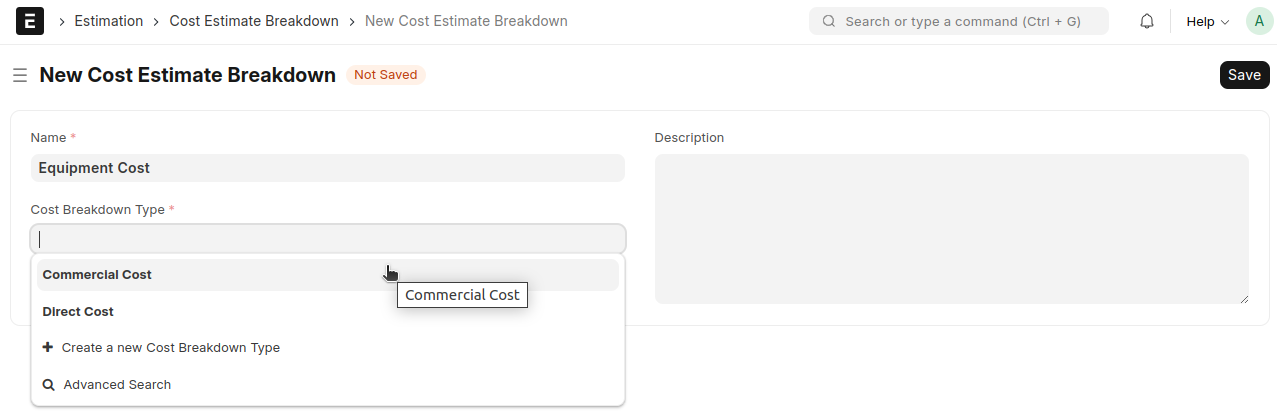Viewport: 1277px width, 420px height.
Task: Select Commercial Cost from dropdown list
Action: 97,275
